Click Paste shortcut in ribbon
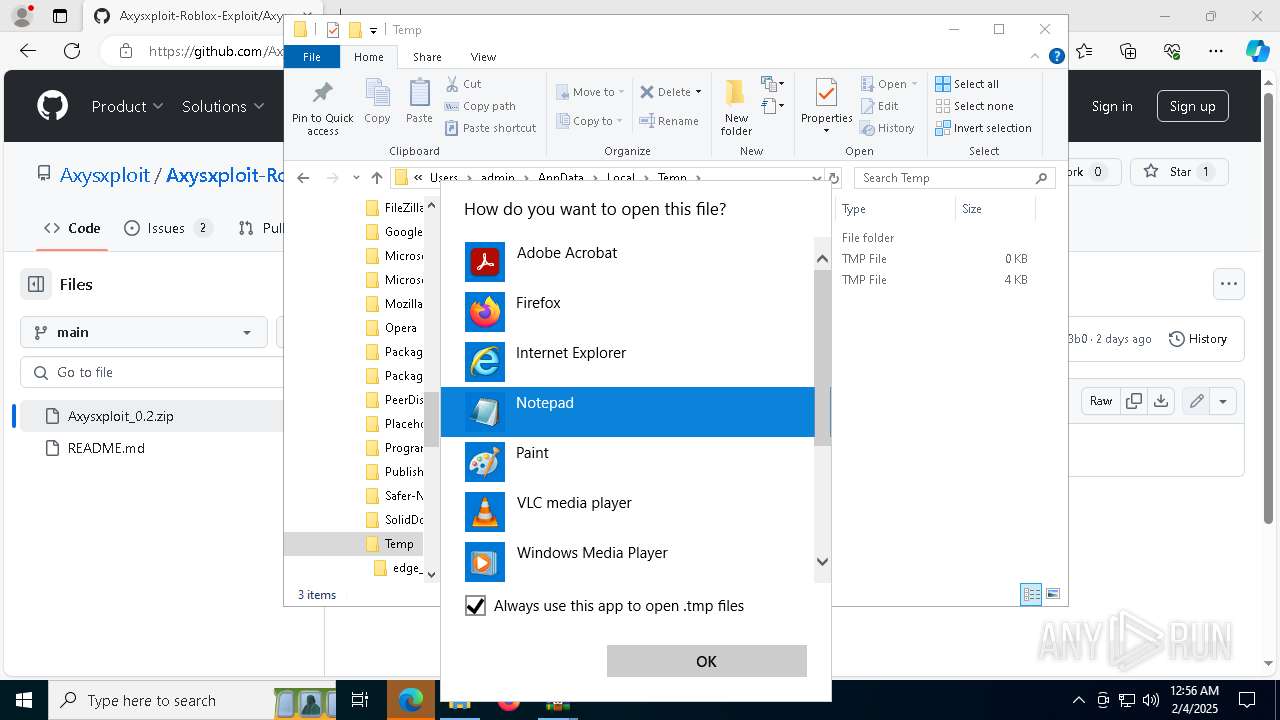The height and width of the screenshot is (720, 1280). coord(490,128)
